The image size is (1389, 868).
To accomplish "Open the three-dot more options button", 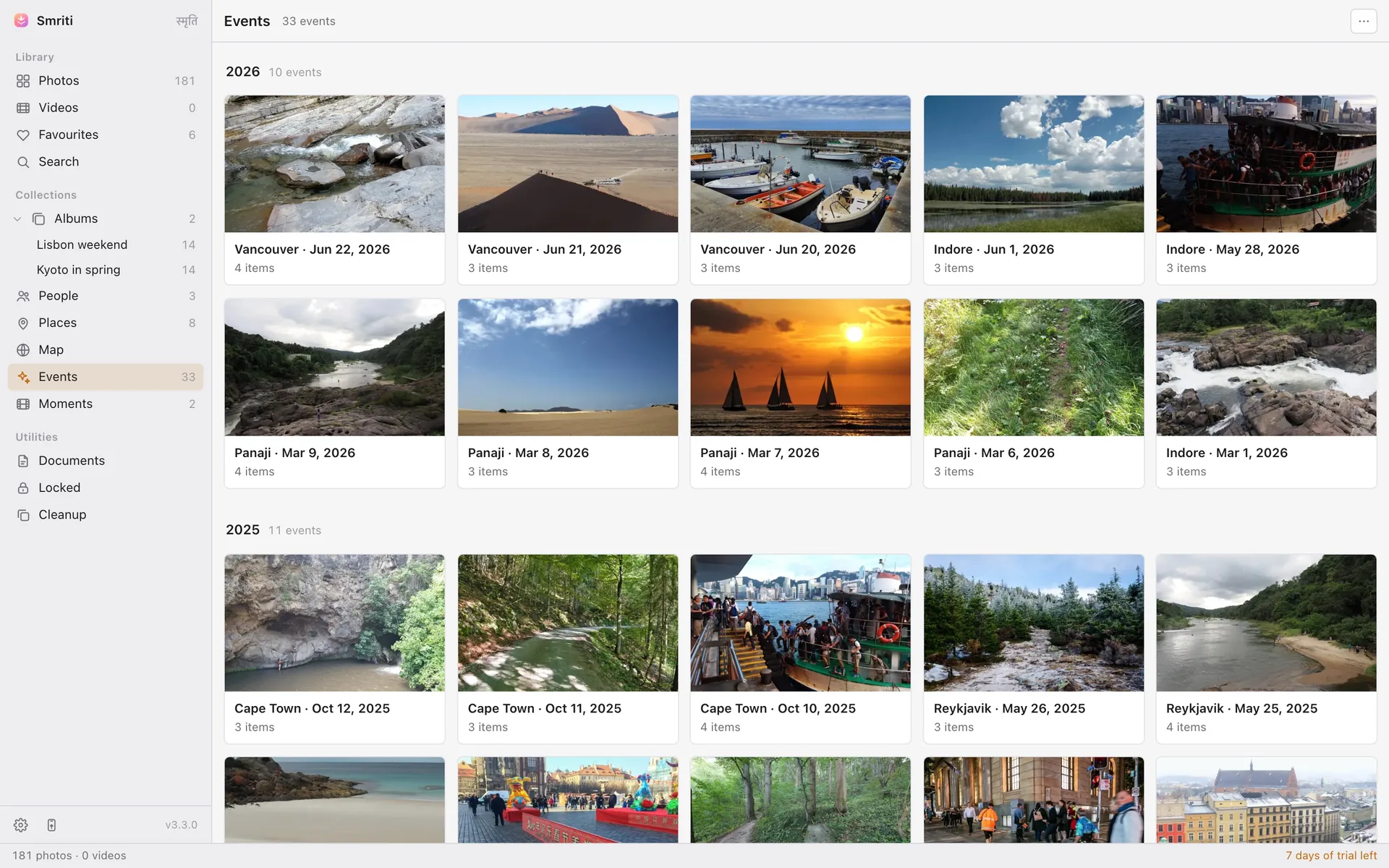I will (1364, 21).
